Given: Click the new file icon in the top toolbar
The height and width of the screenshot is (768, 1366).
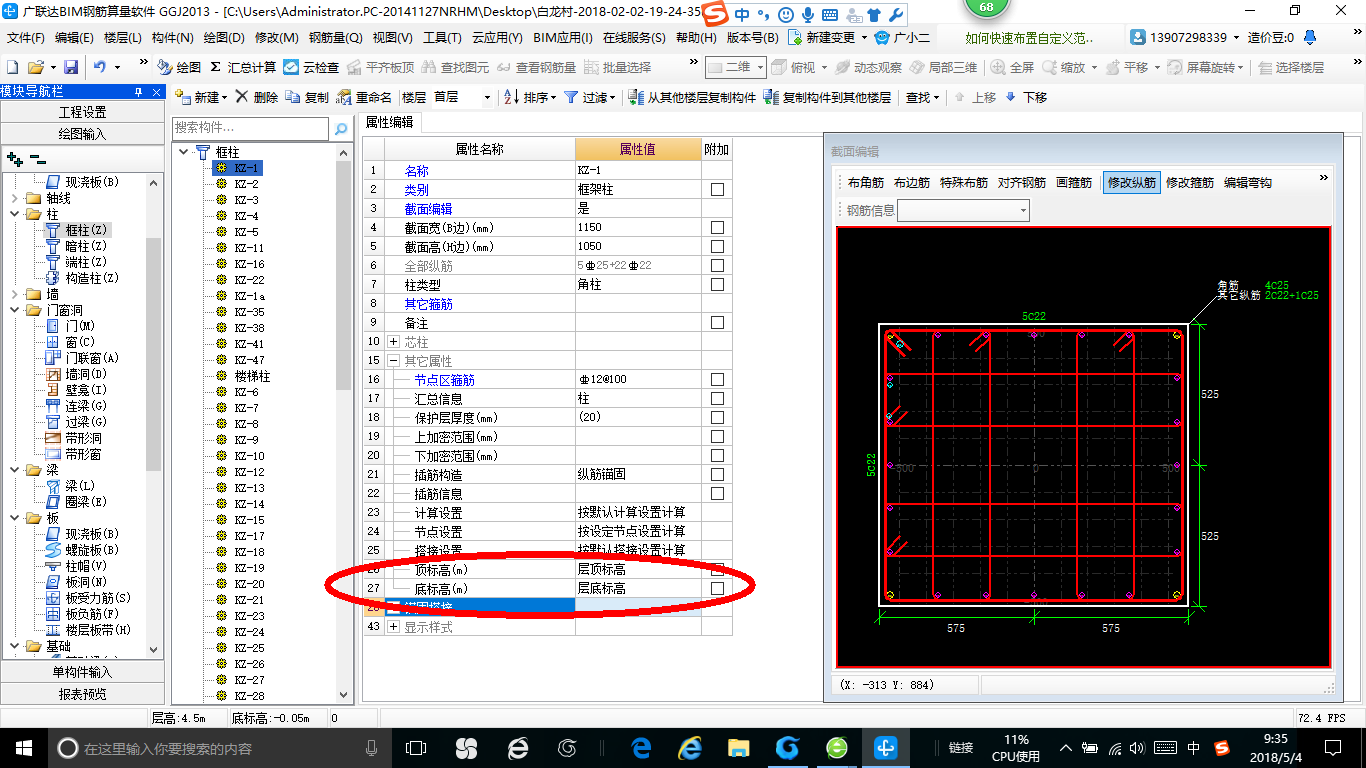Looking at the screenshot, I should point(13,67).
